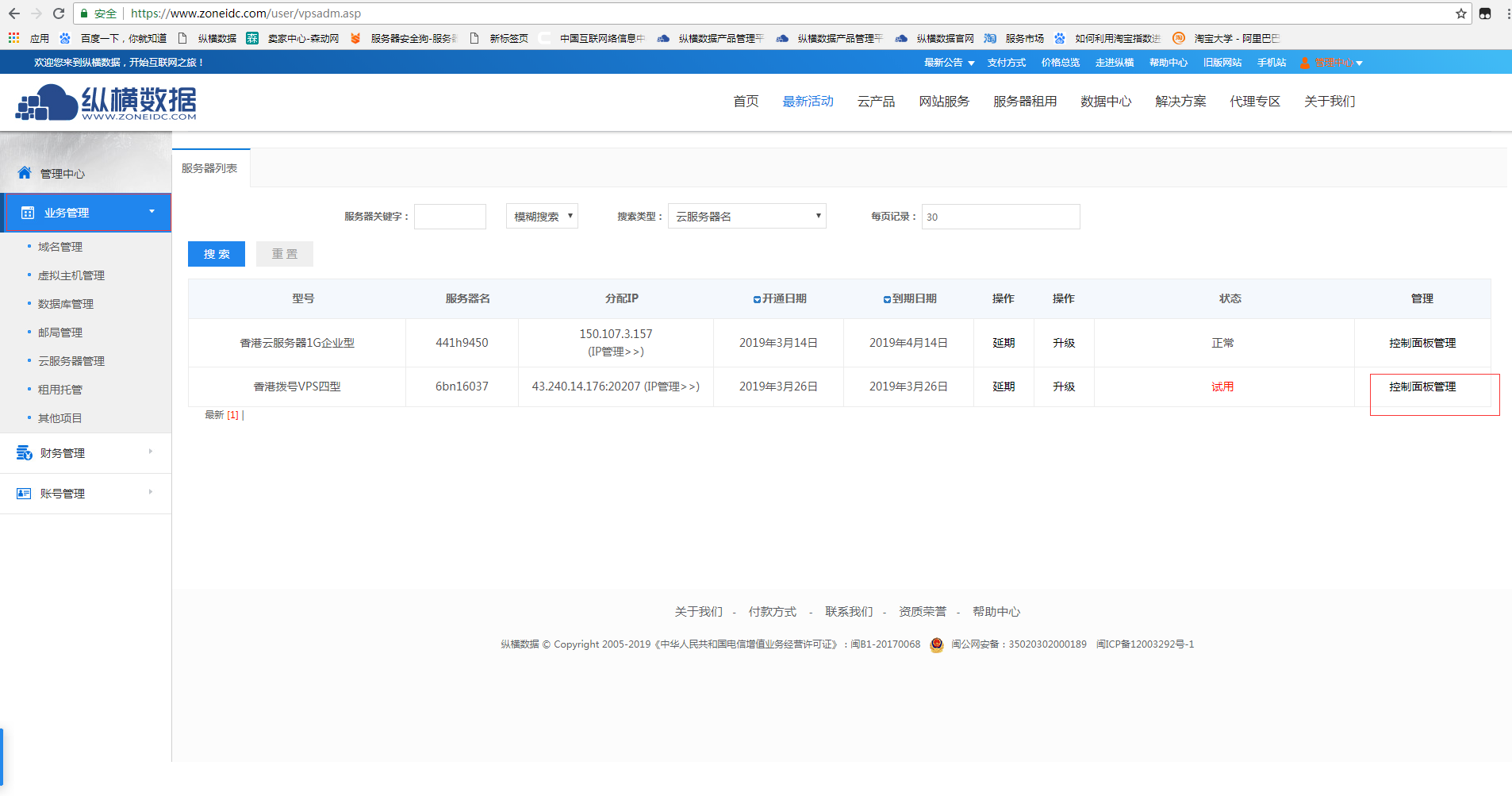Open the 服务器安全狗 bookmark
The width and height of the screenshot is (1512, 796).
[x=404, y=38]
